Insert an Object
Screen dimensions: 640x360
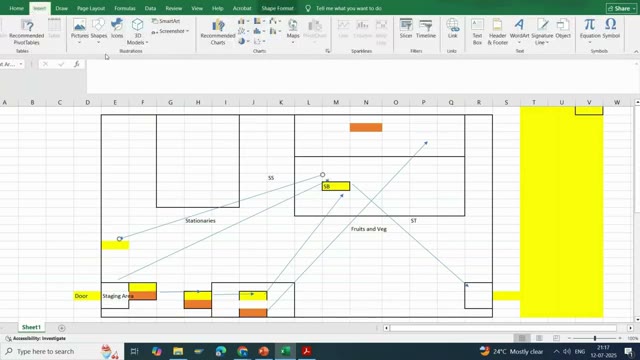(x=563, y=29)
